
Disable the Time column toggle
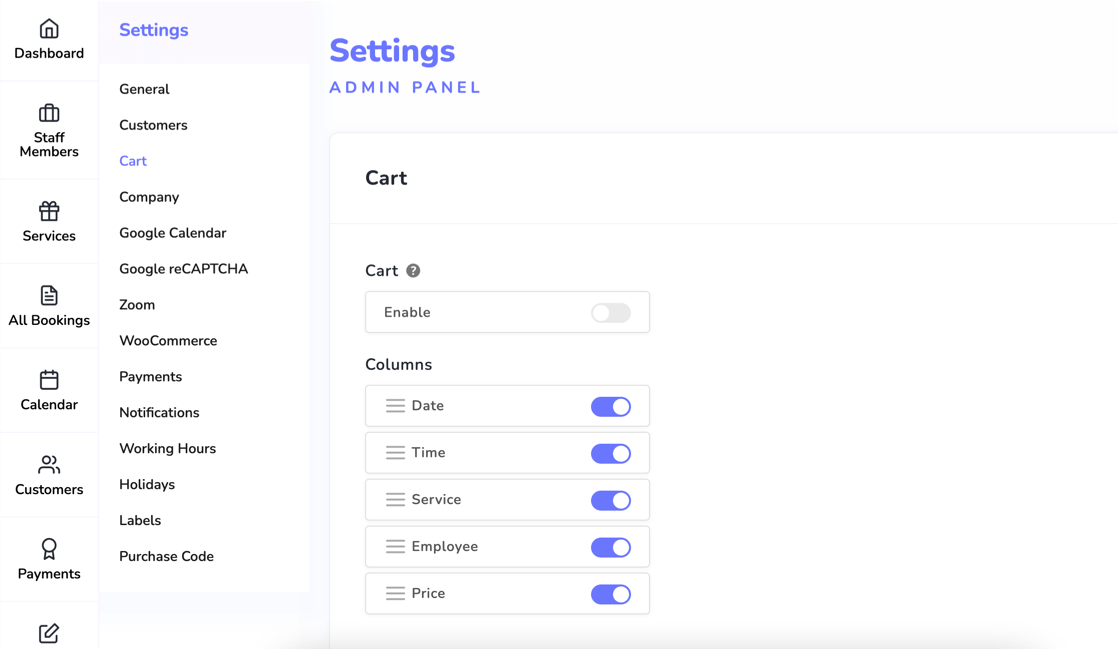click(x=610, y=454)
